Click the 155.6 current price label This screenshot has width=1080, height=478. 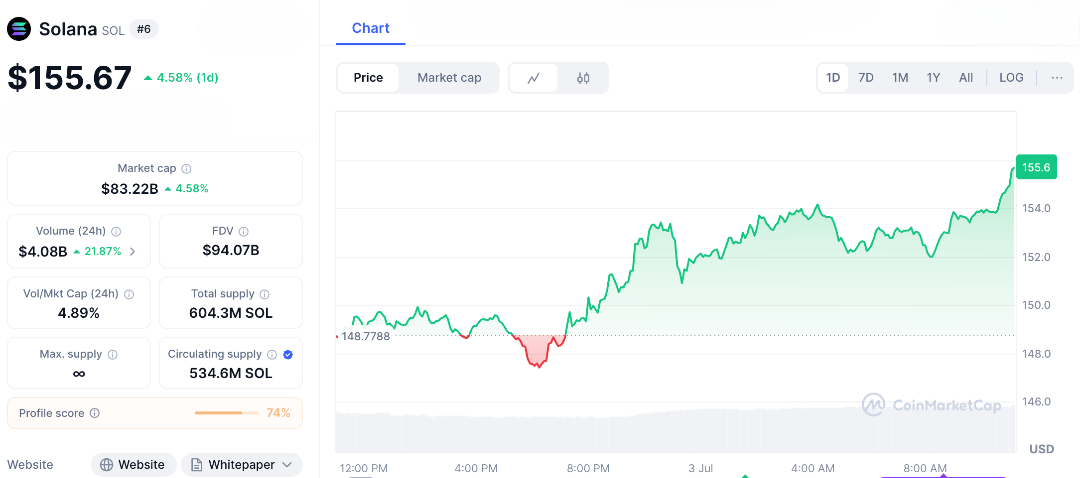point(1035,168)
